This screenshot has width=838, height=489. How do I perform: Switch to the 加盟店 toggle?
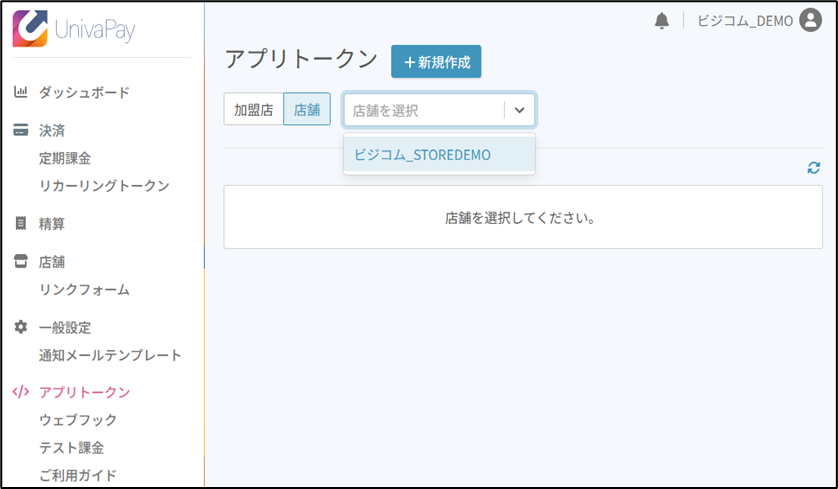pos(253,110)
